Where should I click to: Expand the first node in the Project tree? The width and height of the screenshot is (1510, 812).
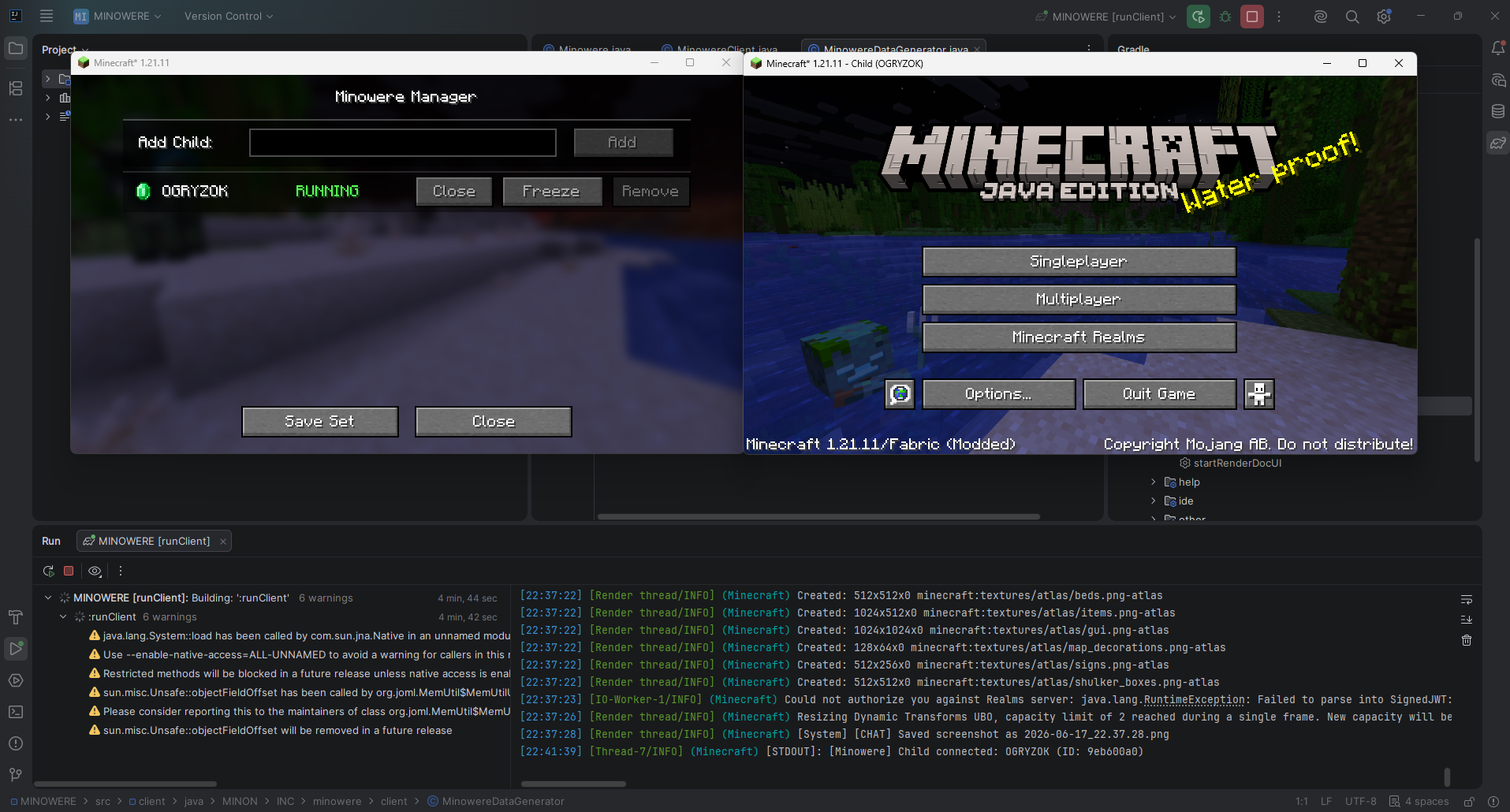click(48, 79)
